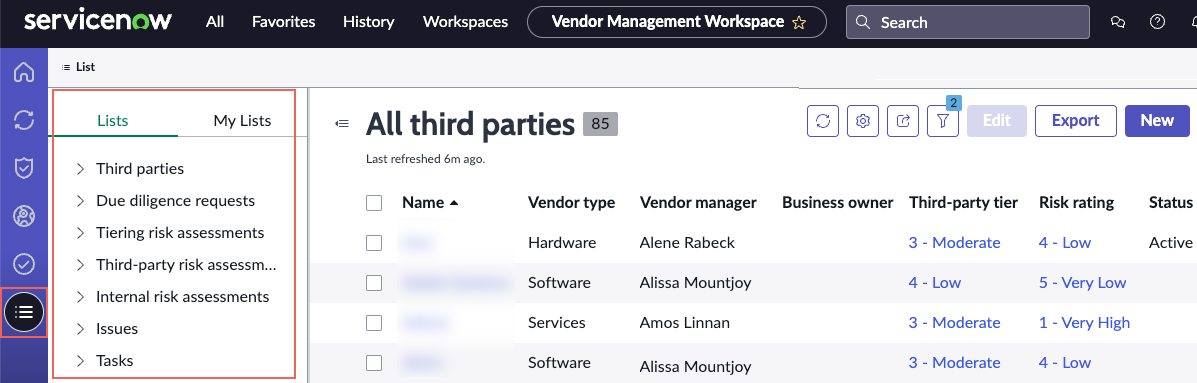
Task: Select the List view sidebar icon
Action: click(x=24, y=311)
